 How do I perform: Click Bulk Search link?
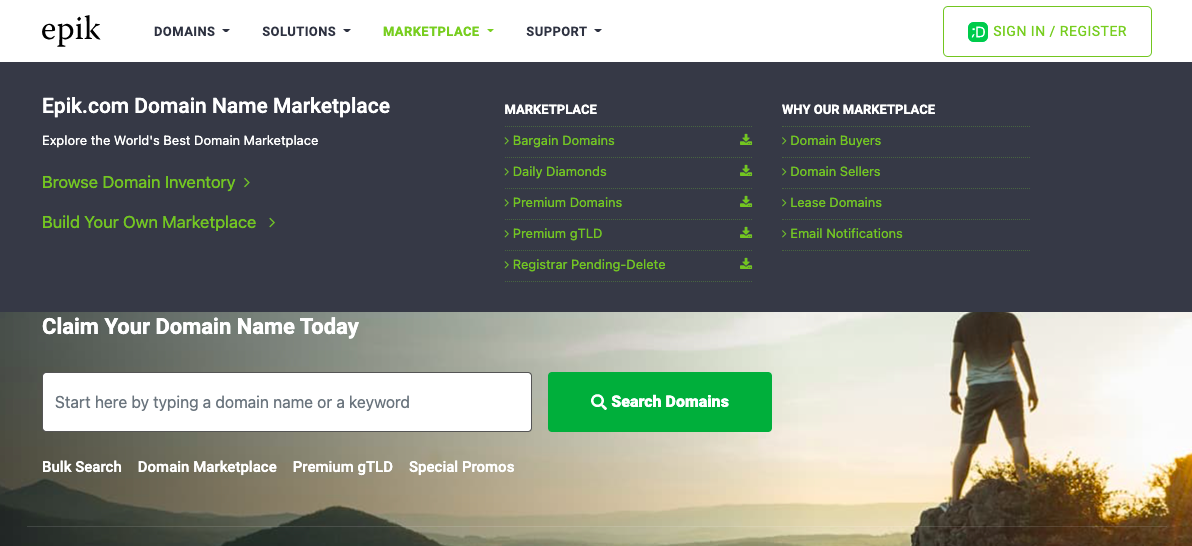pos(82,467)
